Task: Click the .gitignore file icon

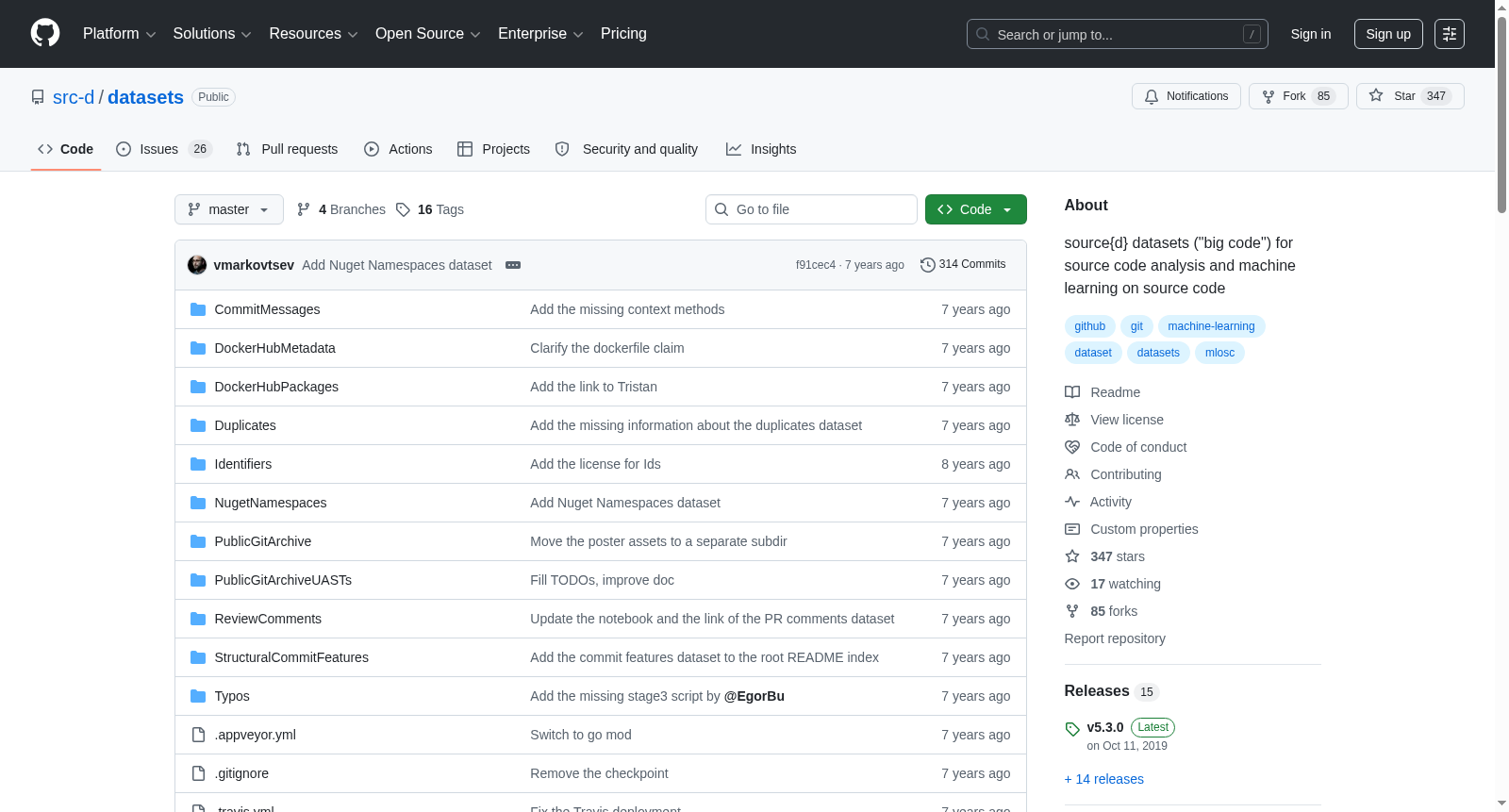Action: [198, 773]
